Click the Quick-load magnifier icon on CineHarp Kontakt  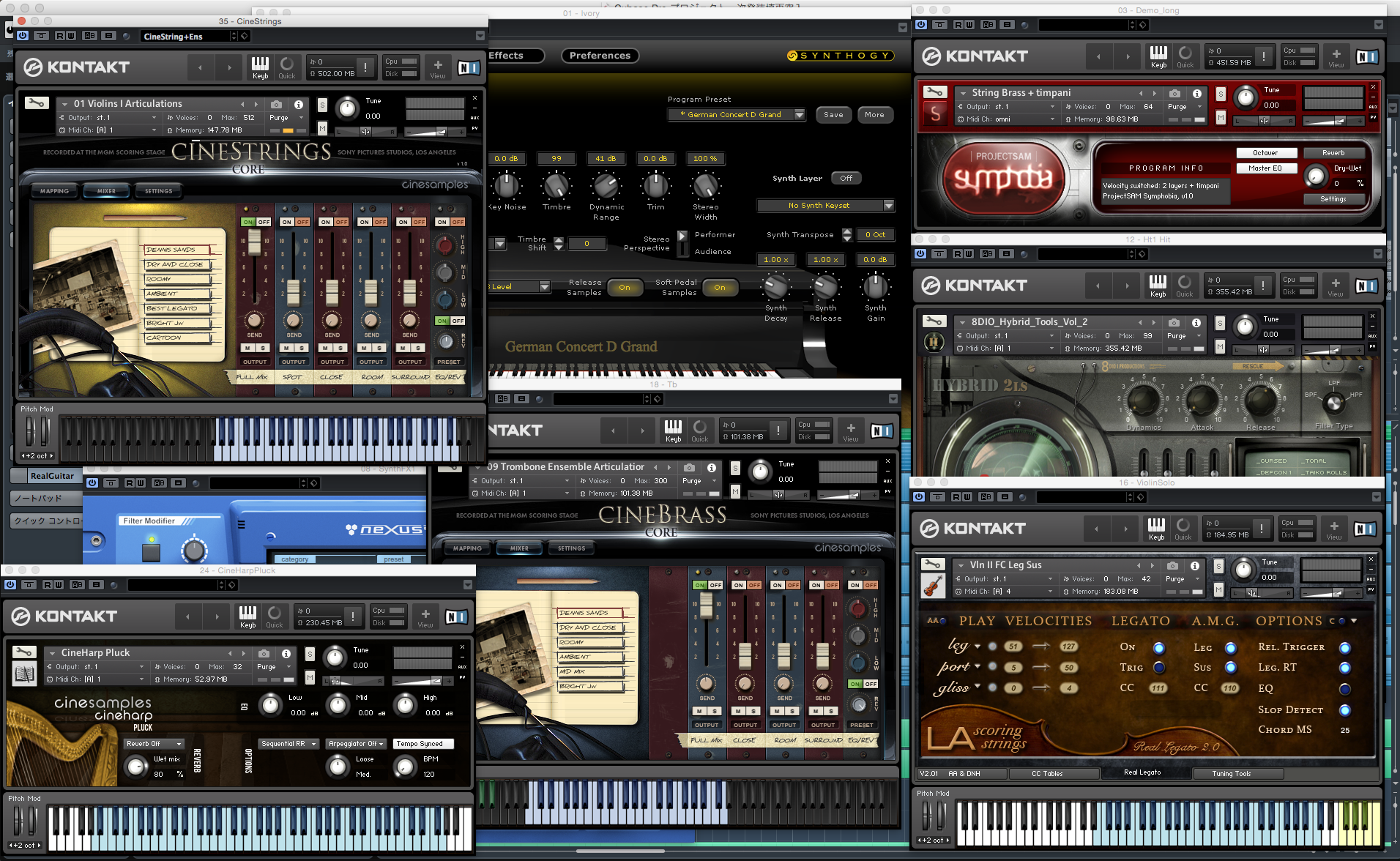[x=275, y=616]
